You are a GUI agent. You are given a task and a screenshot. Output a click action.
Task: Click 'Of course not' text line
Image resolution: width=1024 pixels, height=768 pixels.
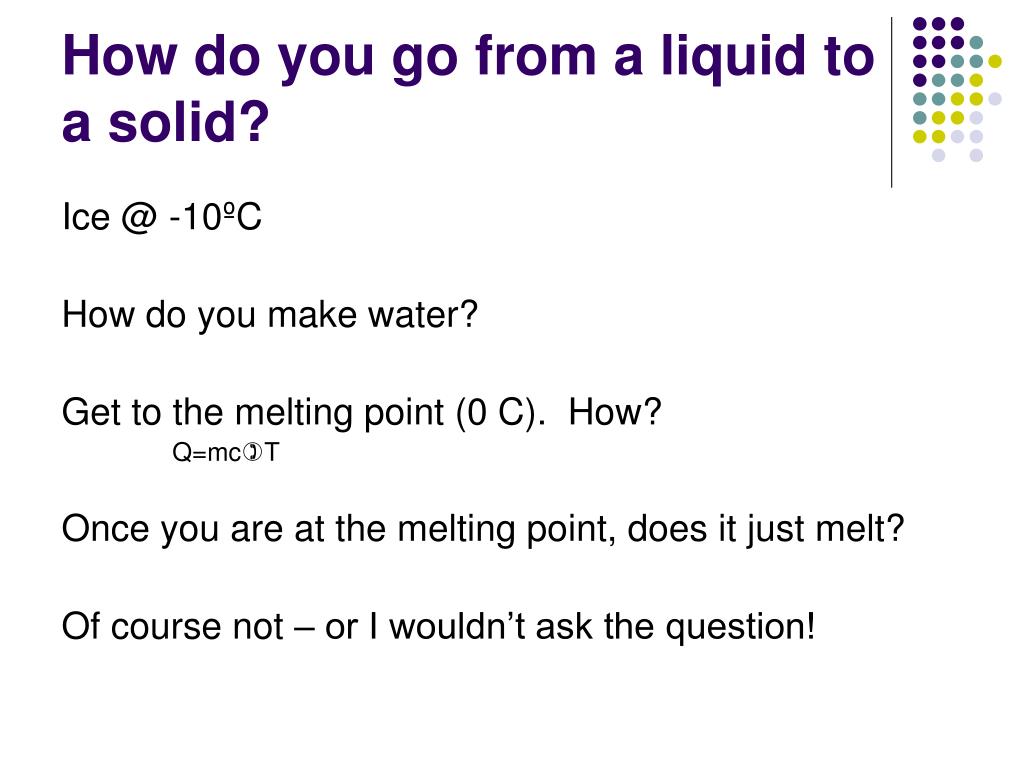coord(173,626)
